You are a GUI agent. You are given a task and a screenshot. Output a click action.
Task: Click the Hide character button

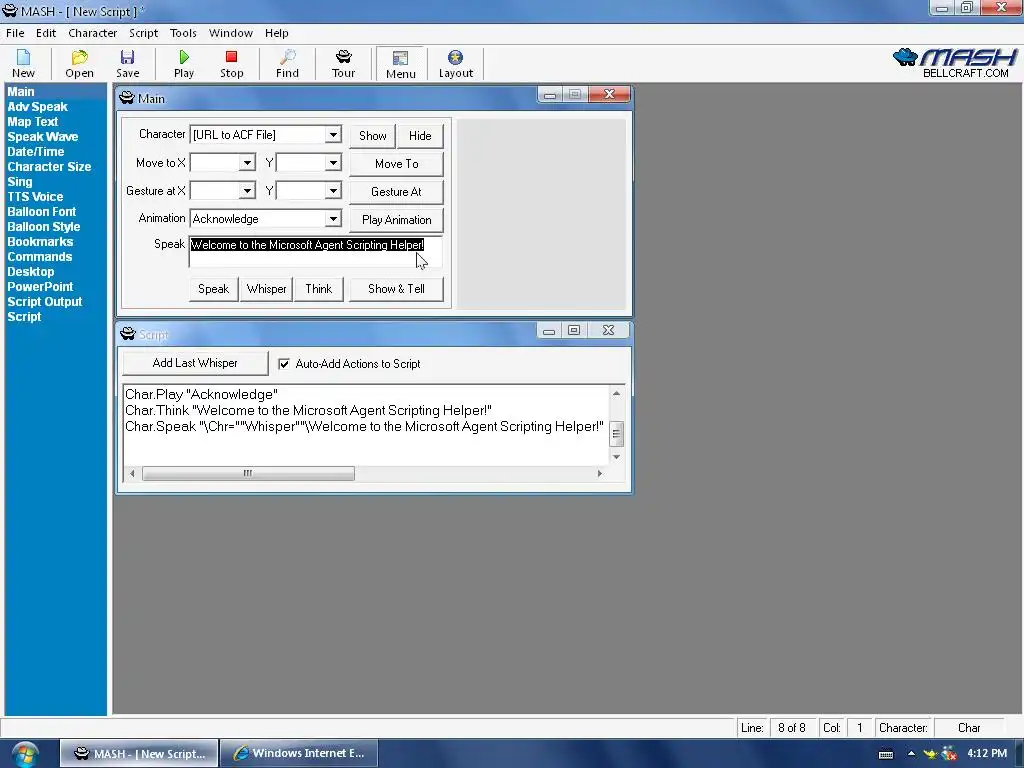[x=420, y=136]
